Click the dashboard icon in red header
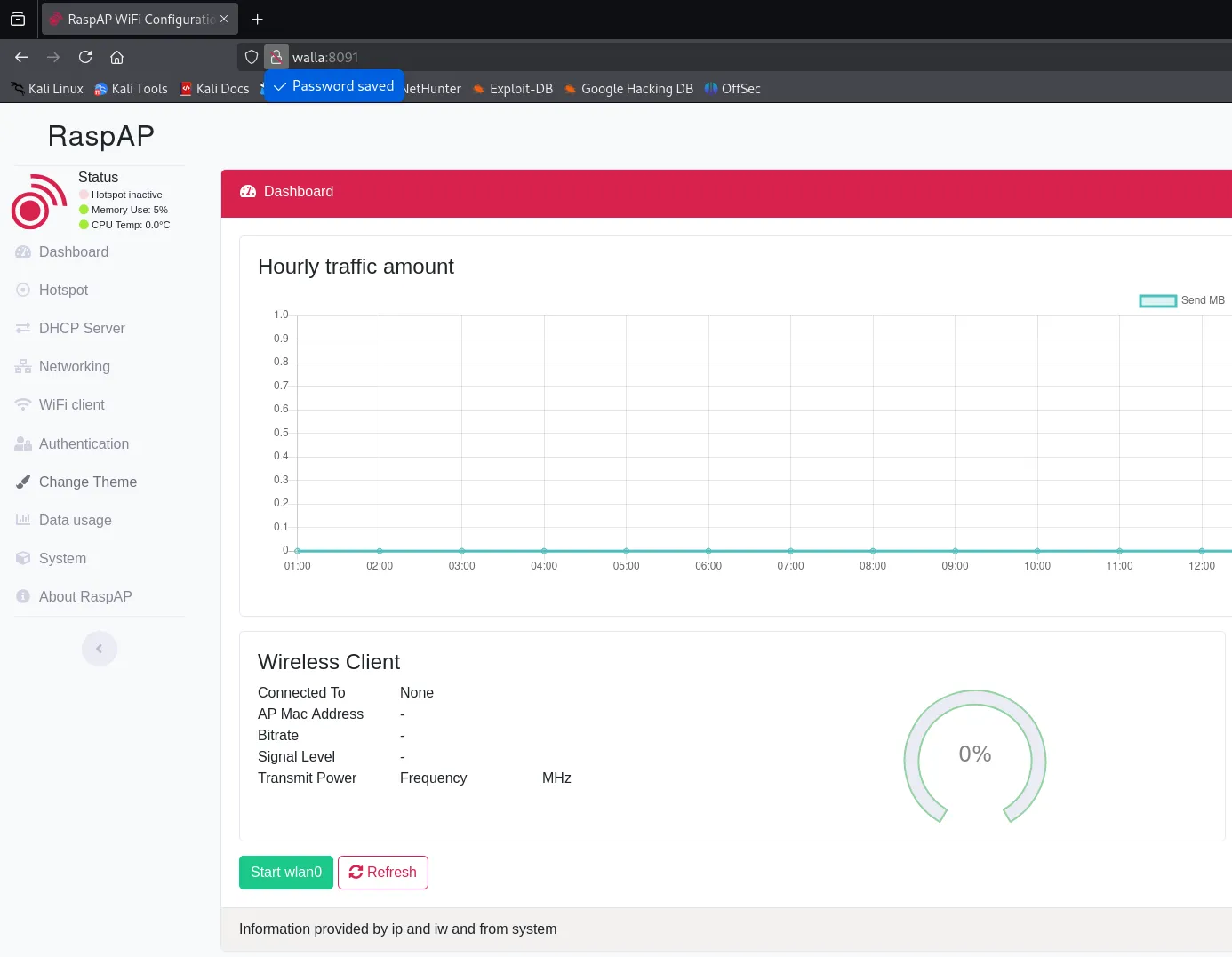 (248, 191)
